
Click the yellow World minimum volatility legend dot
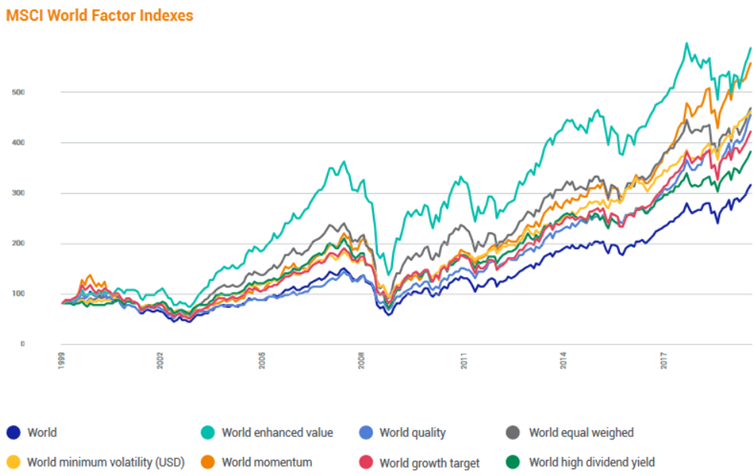[x=13, y=462]
